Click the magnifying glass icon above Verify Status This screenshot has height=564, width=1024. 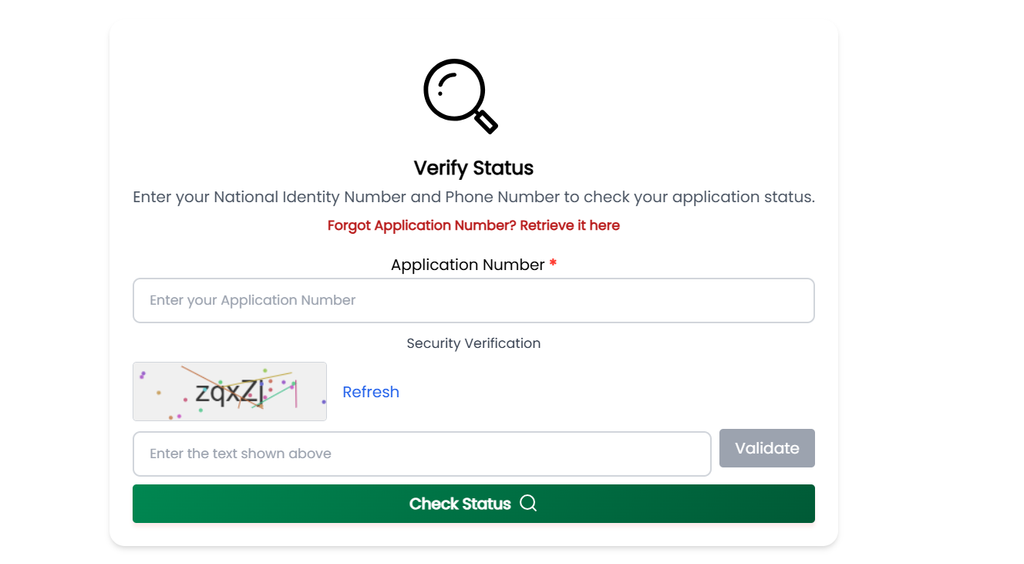click(460, 96)
